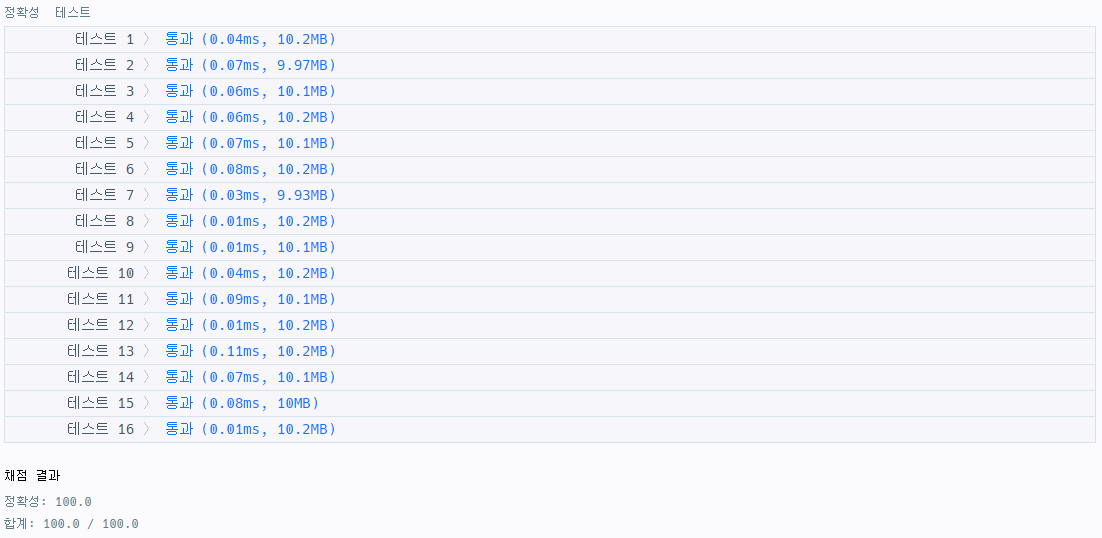This screenshot has height=538, width=1102.
Task: Select the 테스트 11 result row
Action: coord(550,299)
